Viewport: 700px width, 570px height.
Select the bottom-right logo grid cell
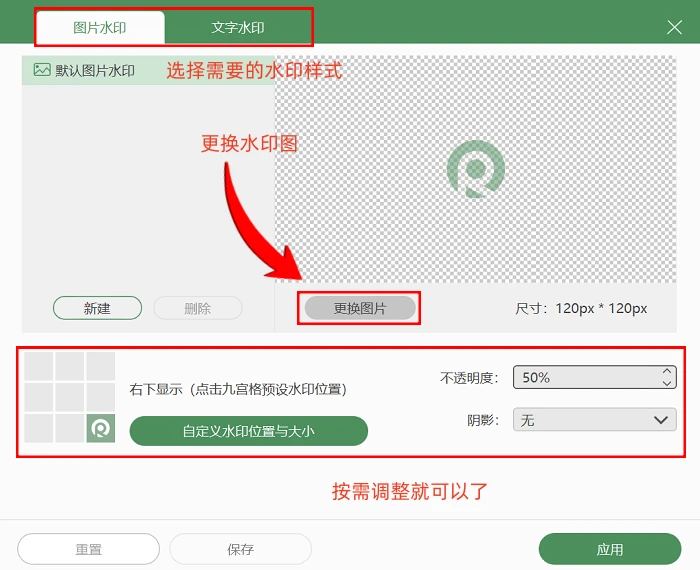point(100,428)
